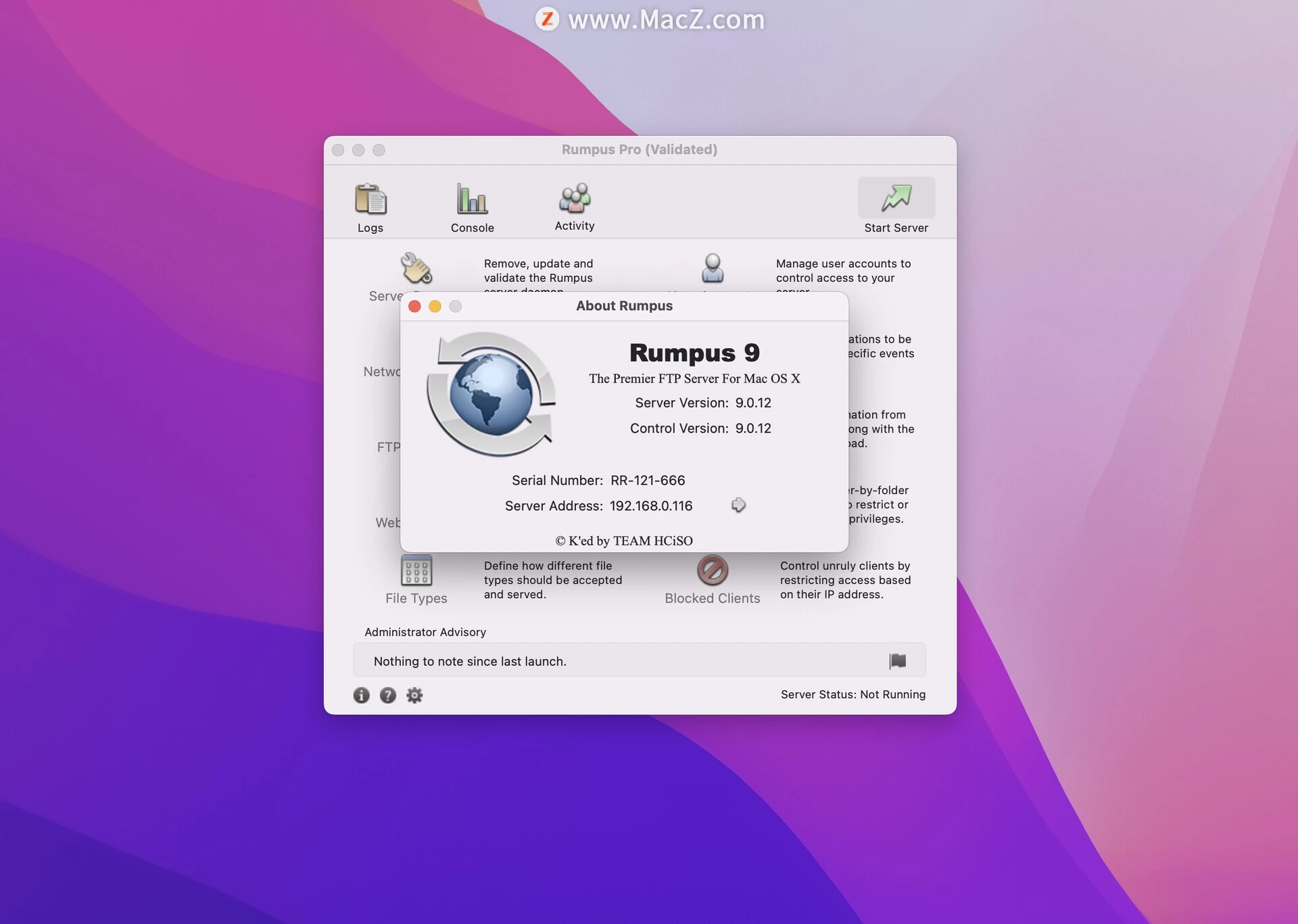Click the Server Version 9.0.12 value

[x=753, y=403]
